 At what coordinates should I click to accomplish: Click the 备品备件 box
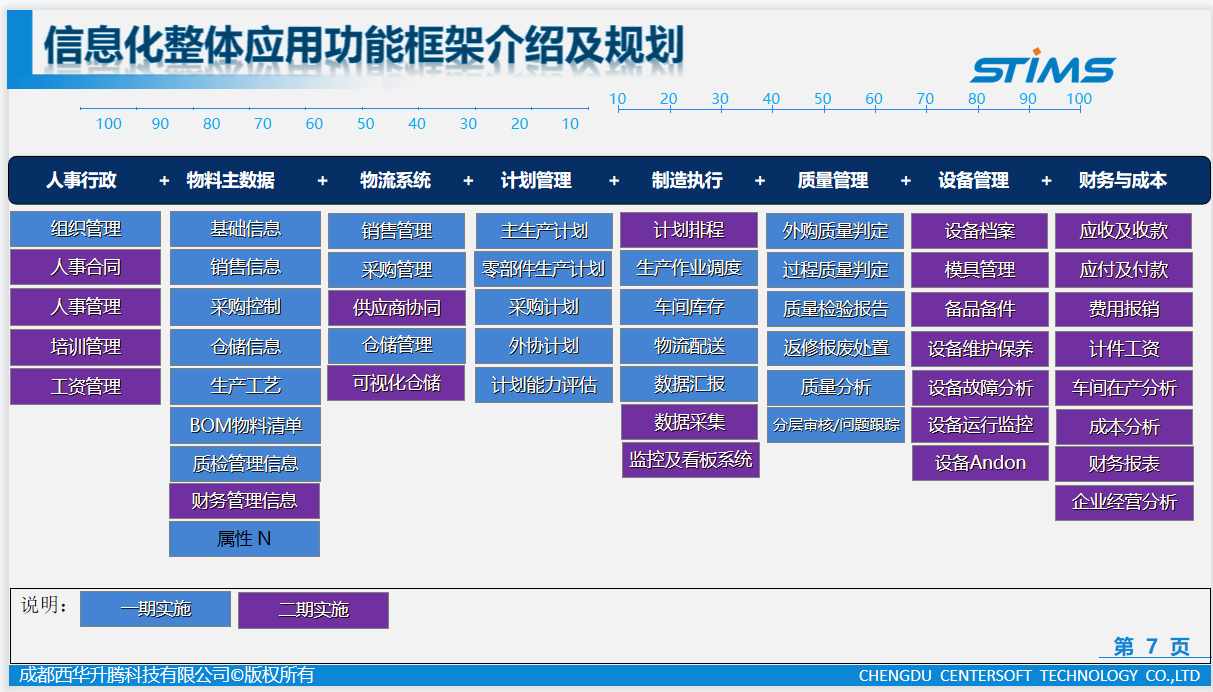[980, 310]
